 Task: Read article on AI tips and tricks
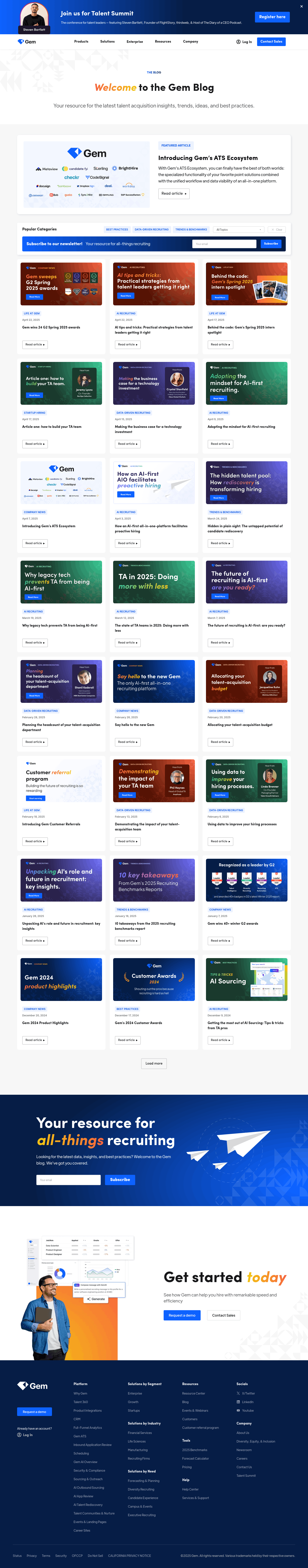(x=127, y=345)
